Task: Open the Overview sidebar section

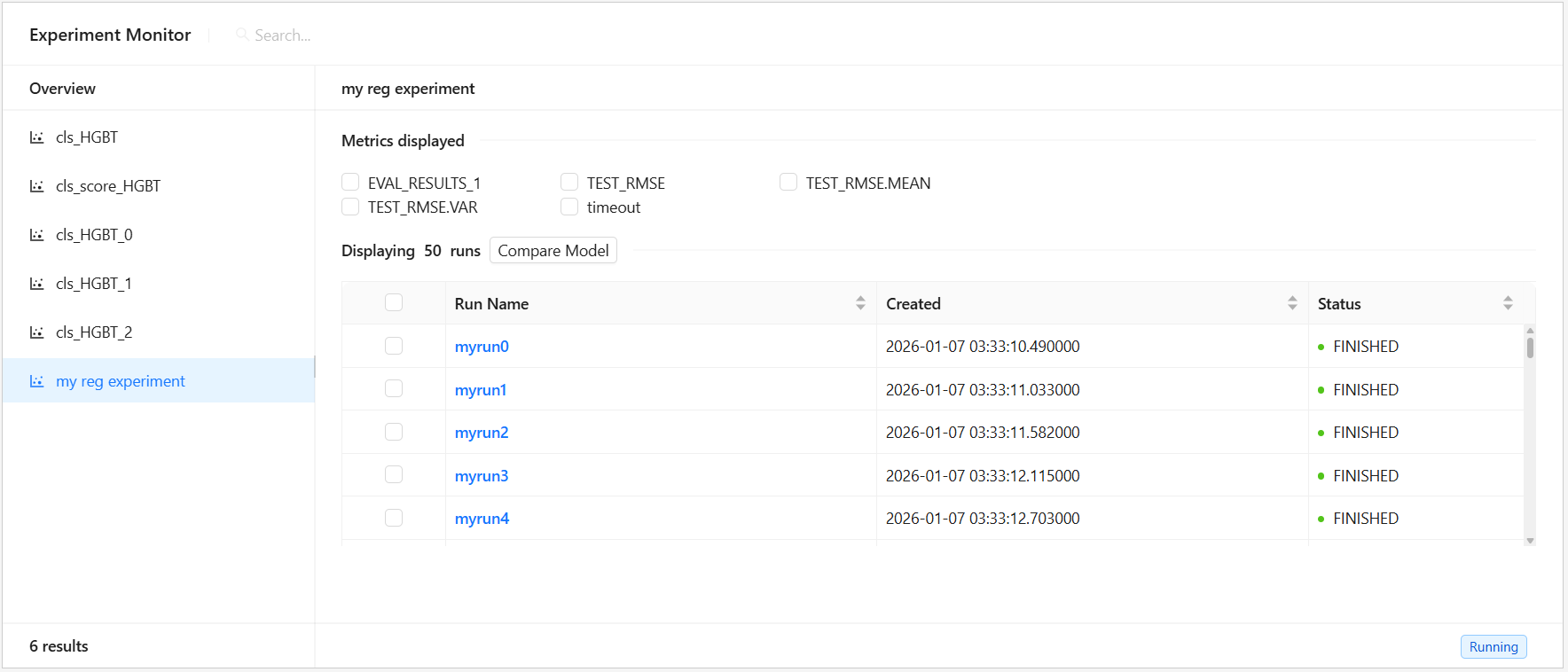Action: click(x=62, y=89)
